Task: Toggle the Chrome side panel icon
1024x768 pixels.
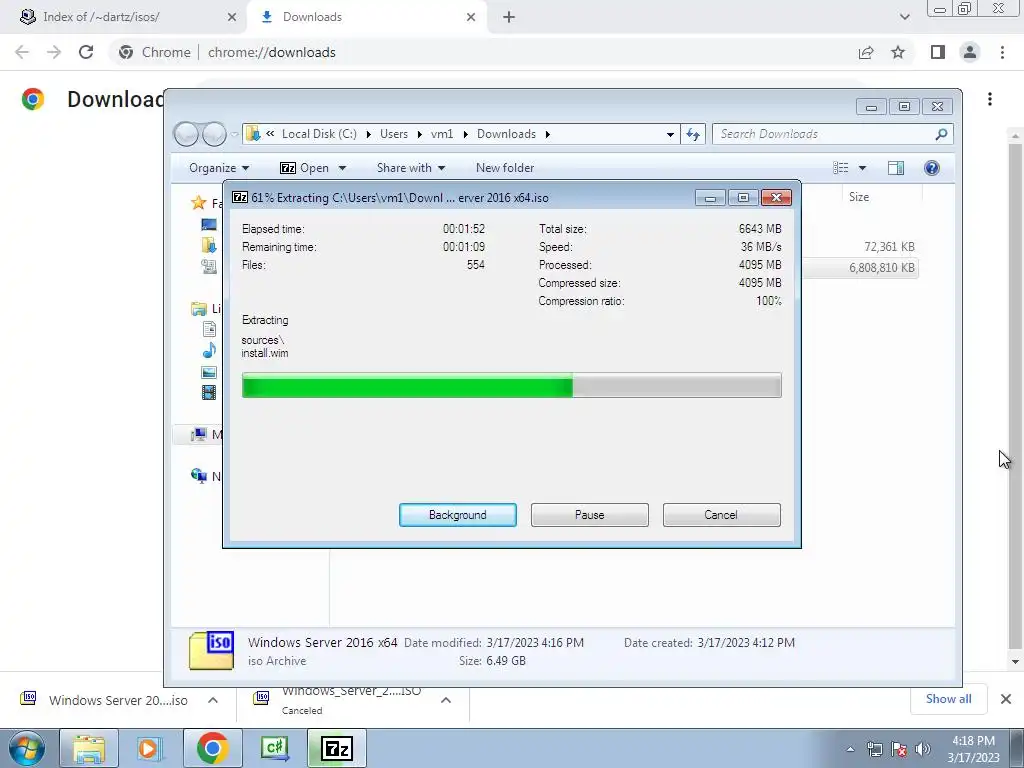Action: [938, 52]
